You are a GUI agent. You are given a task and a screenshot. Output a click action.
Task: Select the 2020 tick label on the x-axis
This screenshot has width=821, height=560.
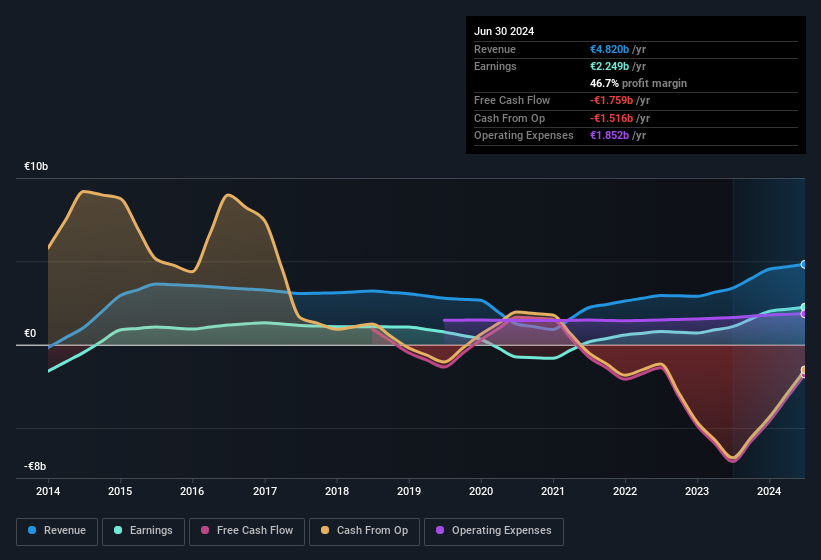pos(481,492)
